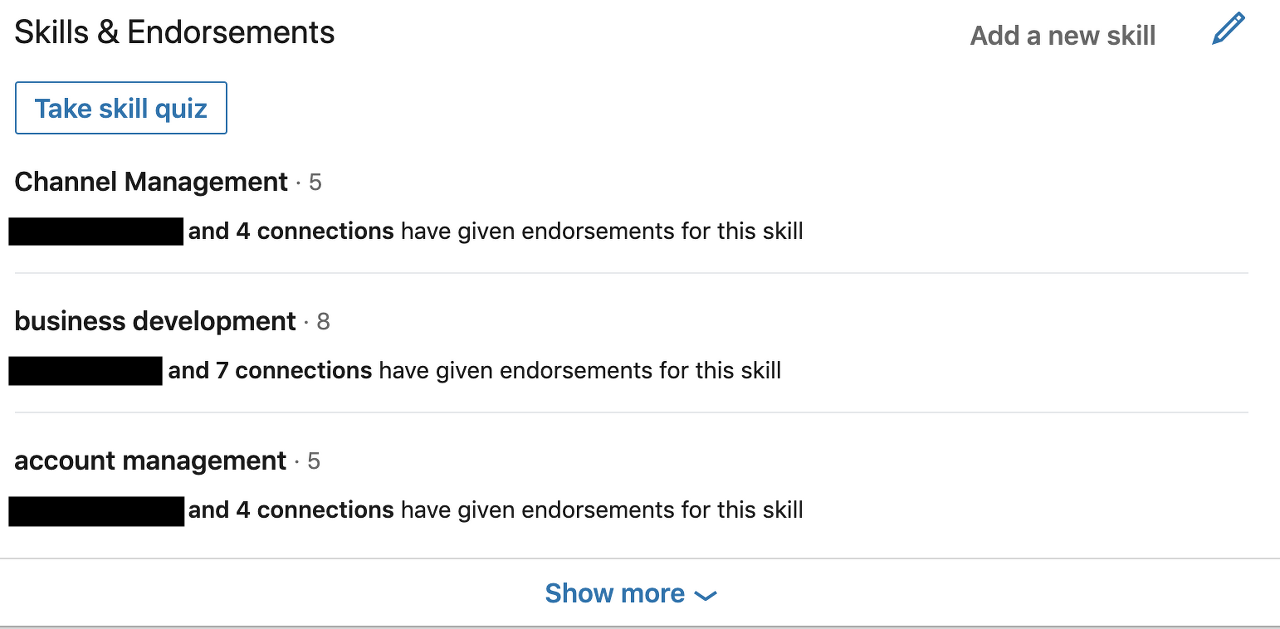Click the pencil edit skills icon

1228,29
